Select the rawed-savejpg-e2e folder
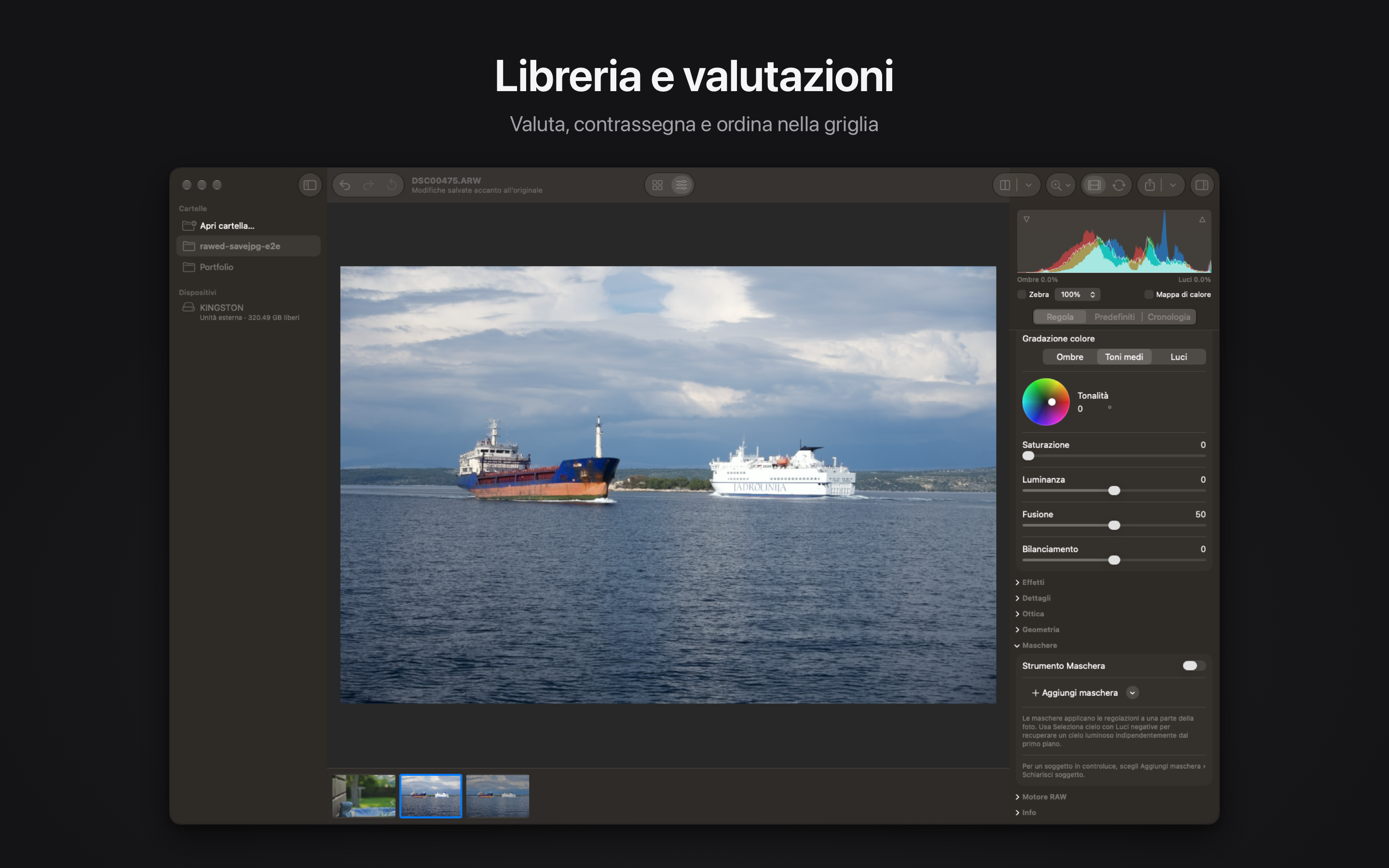Image resolution: width=1389 pixels, height=868 pixels. point(248,246)
